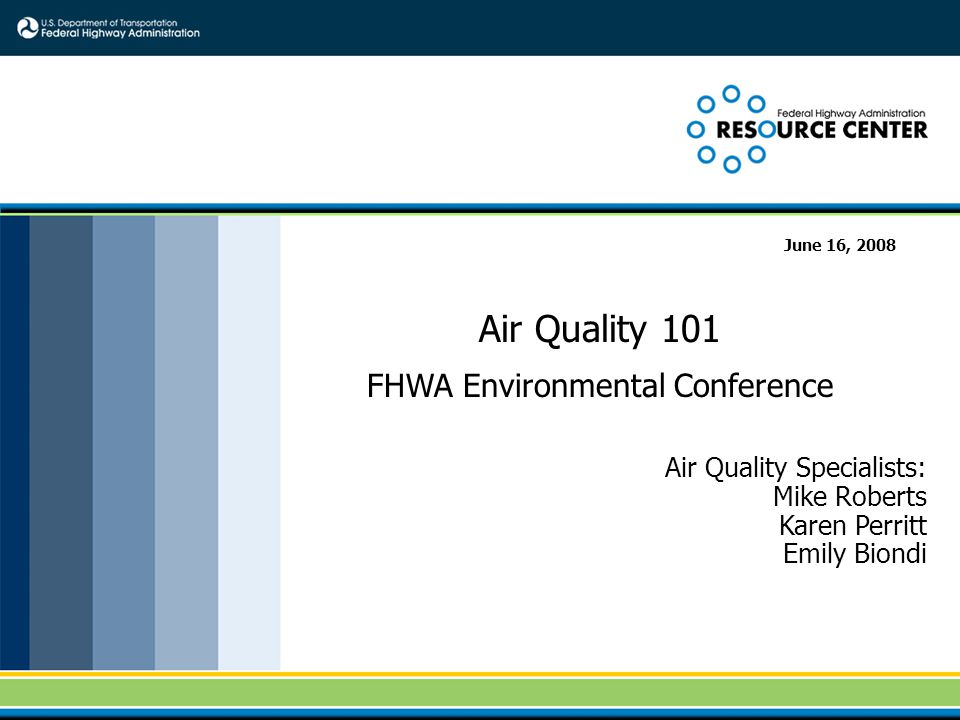Select the name 'Mike Roberts'
Viewport: 960px width, 720px height.
pos(850,497)
